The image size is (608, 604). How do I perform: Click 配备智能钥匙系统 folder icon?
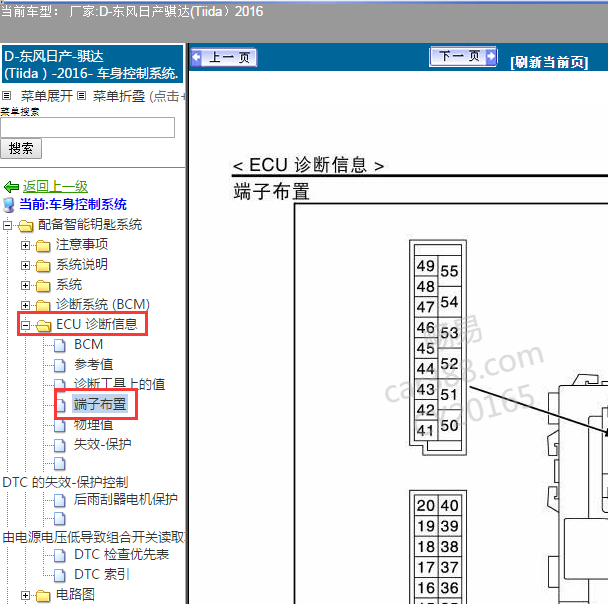pyautogui.click(x=26, y=225)
